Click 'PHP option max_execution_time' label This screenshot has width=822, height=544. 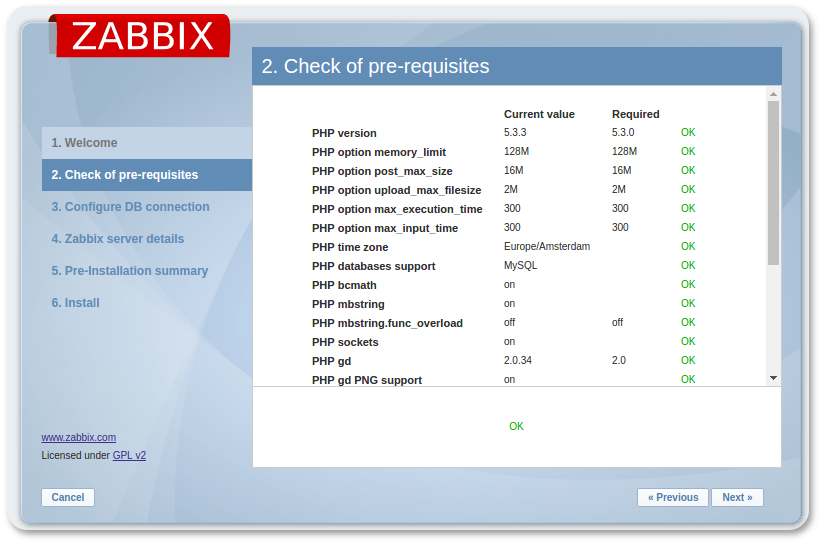point(397,209)
